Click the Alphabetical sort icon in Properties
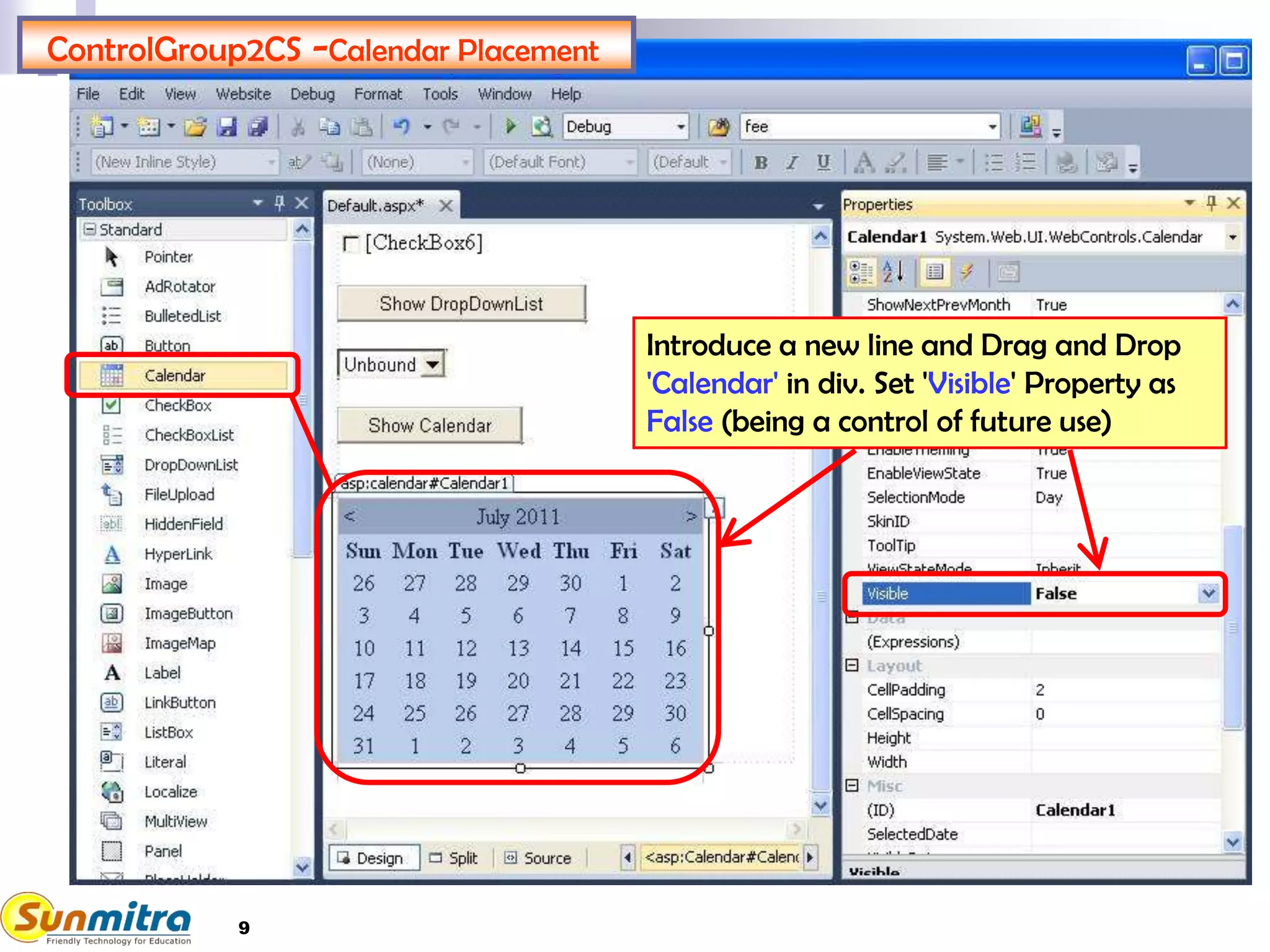1270x952 pixels. 893,272
